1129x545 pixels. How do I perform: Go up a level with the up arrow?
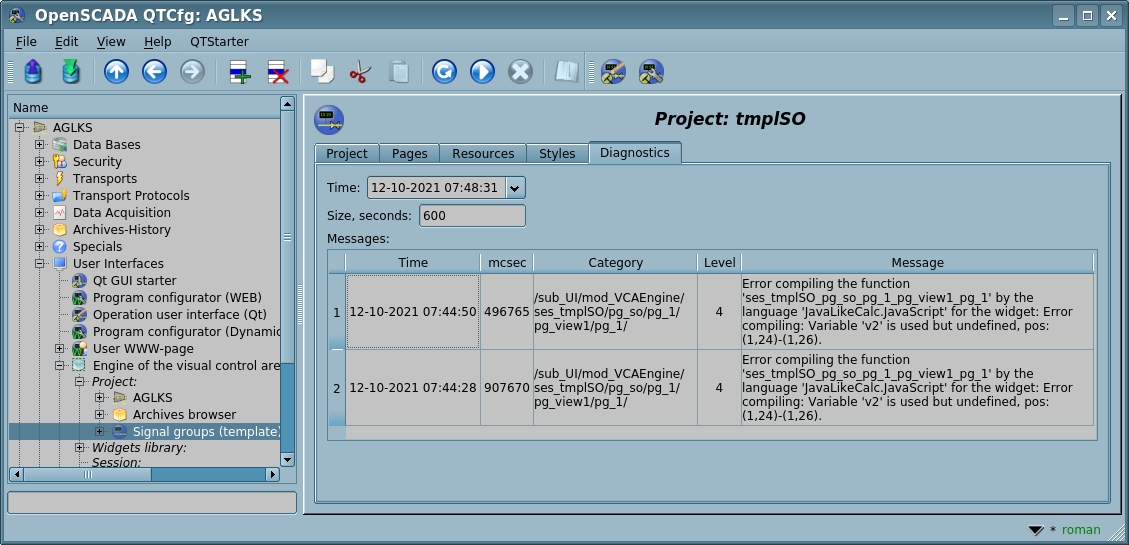coord(117,72)
